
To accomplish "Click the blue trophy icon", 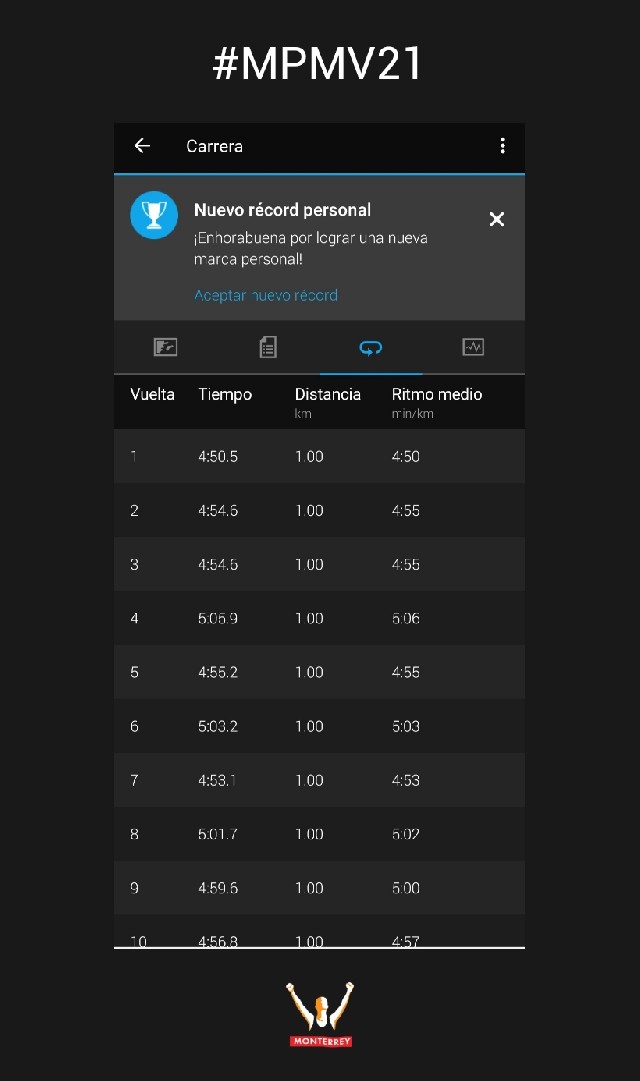I will click(154, 215).
